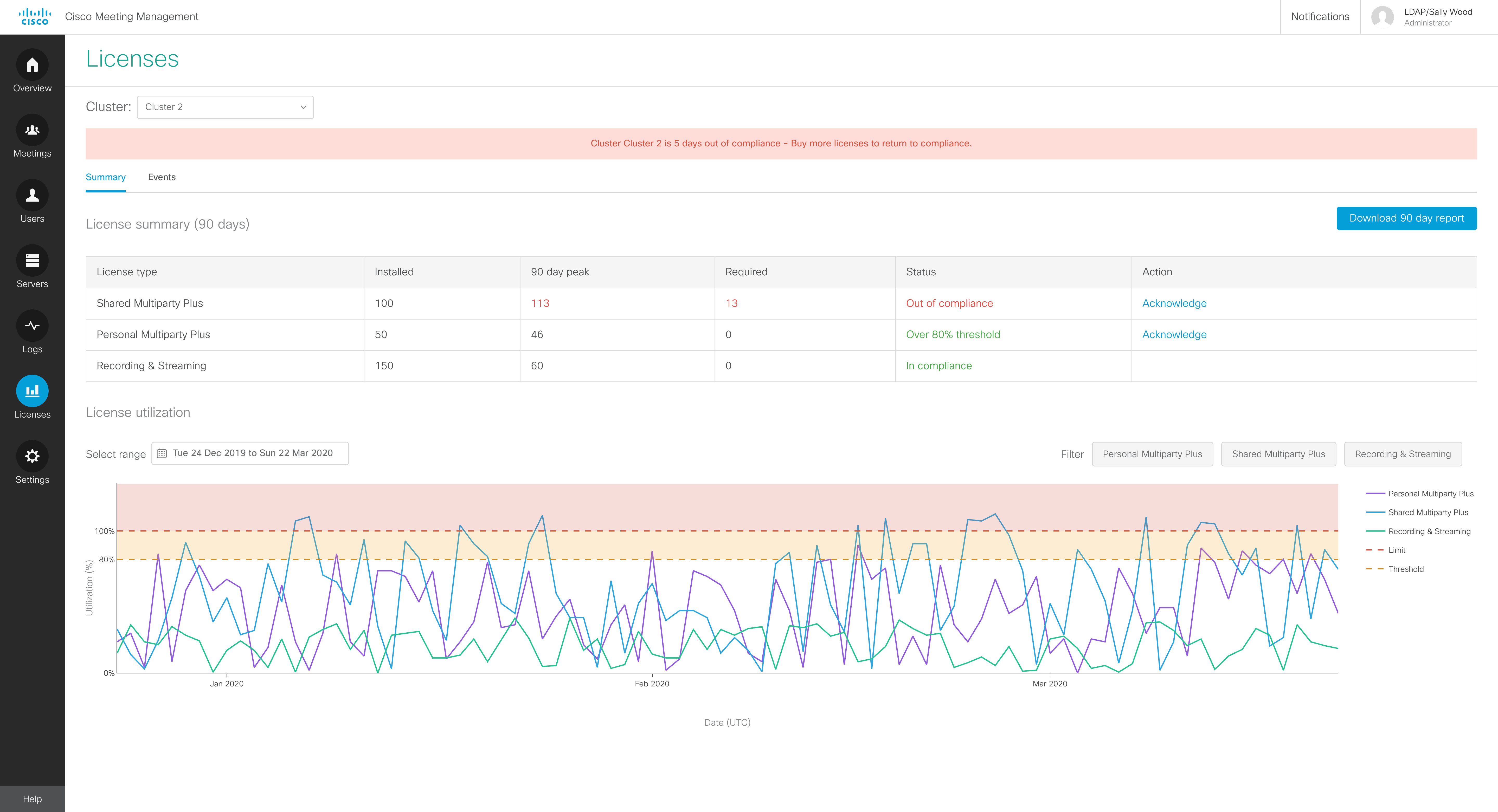The image size is (1498, 812).
Task: Toggle Shared Multiparty Plus filter
Action: (x=1278, y=454)
